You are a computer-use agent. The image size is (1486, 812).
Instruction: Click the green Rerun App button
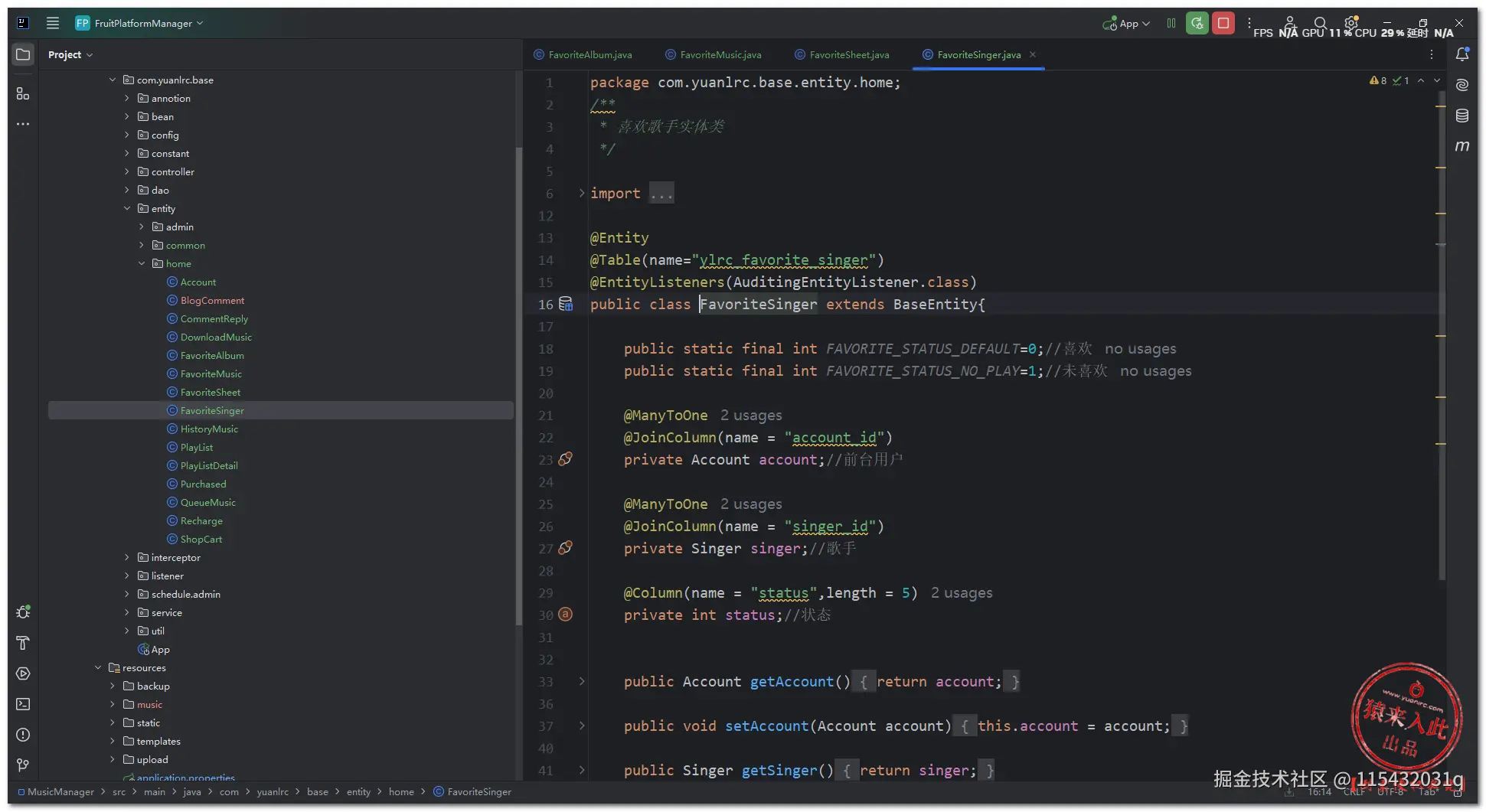tap(1197, 23)
